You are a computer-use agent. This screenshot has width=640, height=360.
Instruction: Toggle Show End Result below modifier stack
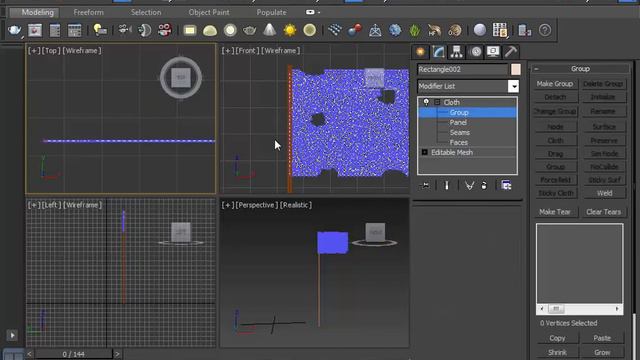click(x=447, y=186)
